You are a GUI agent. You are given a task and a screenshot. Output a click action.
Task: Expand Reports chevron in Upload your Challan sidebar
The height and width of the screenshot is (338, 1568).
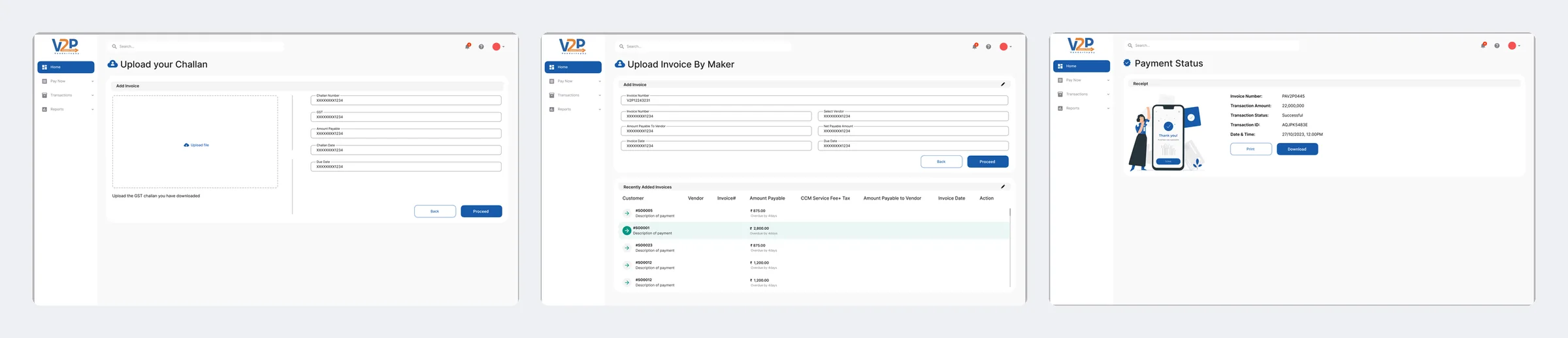click(93, 110)
